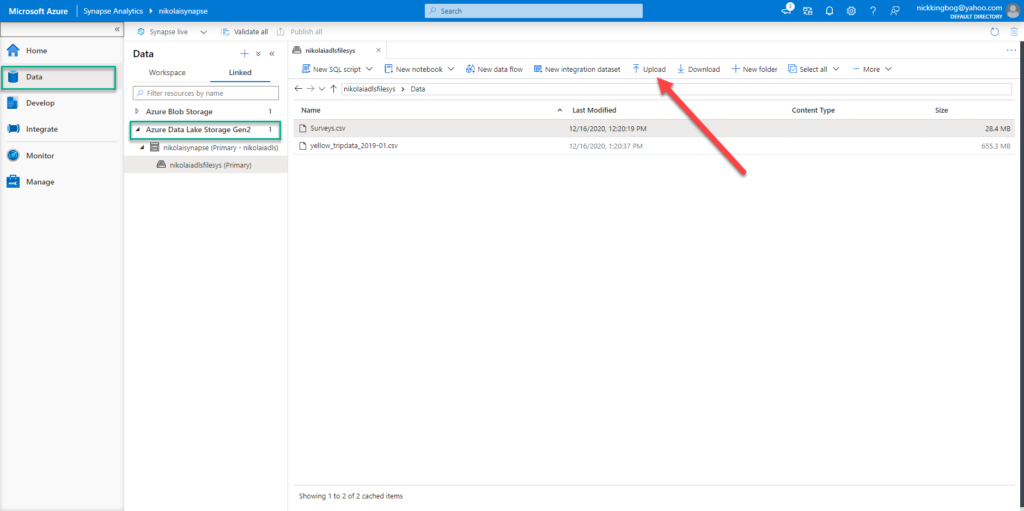Open the Home hub
1024x511 pixels.
37,50
